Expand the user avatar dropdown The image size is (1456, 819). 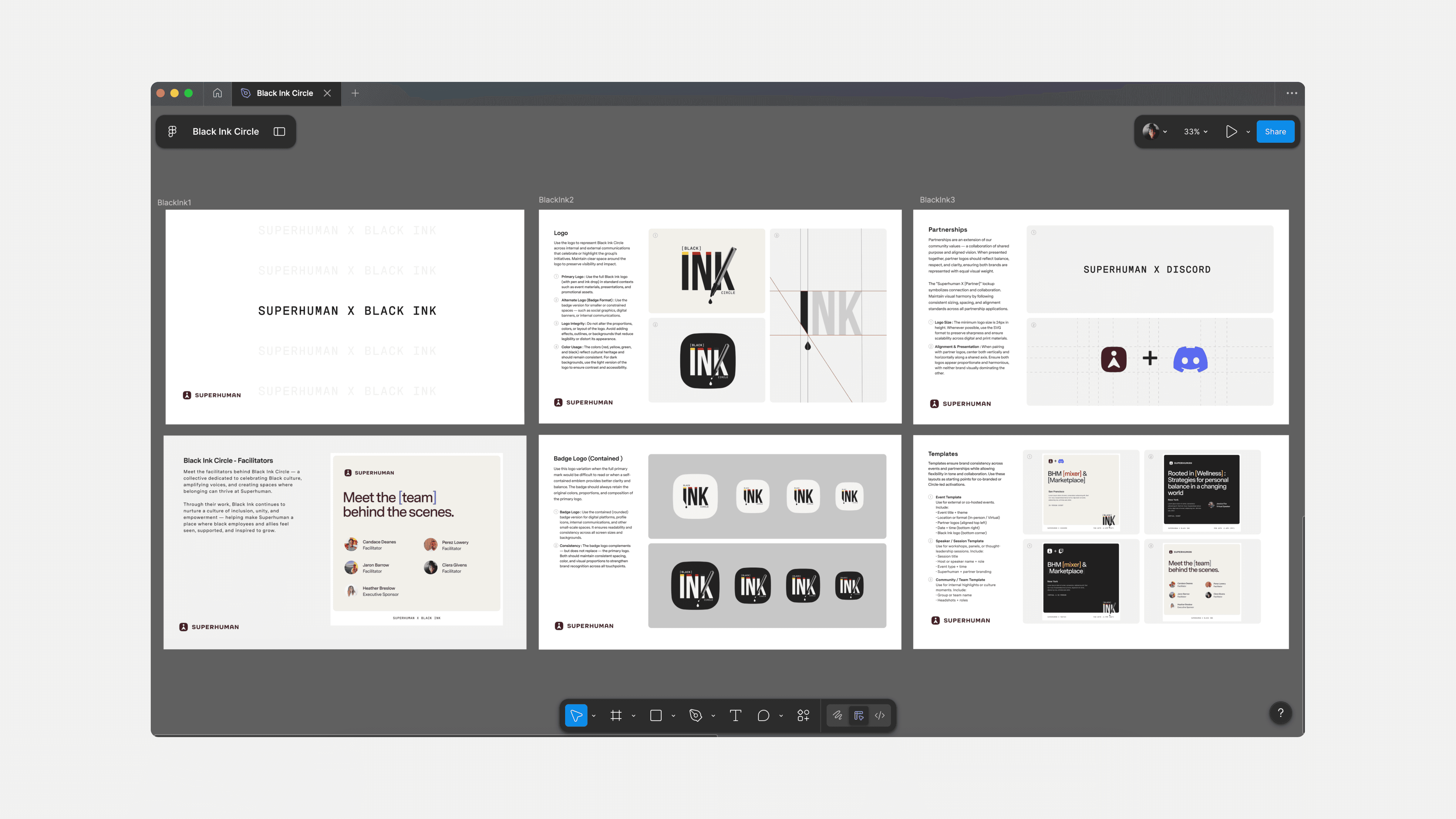tap(1165, 132)
